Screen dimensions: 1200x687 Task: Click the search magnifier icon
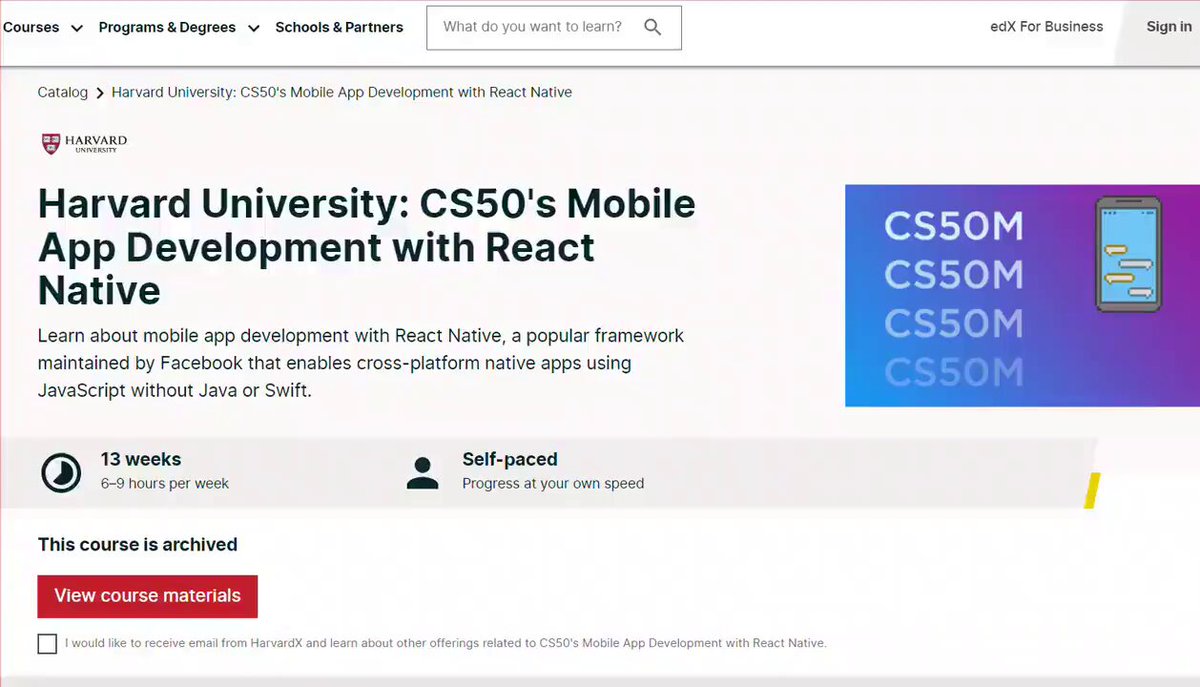click(x=653, y=27)
